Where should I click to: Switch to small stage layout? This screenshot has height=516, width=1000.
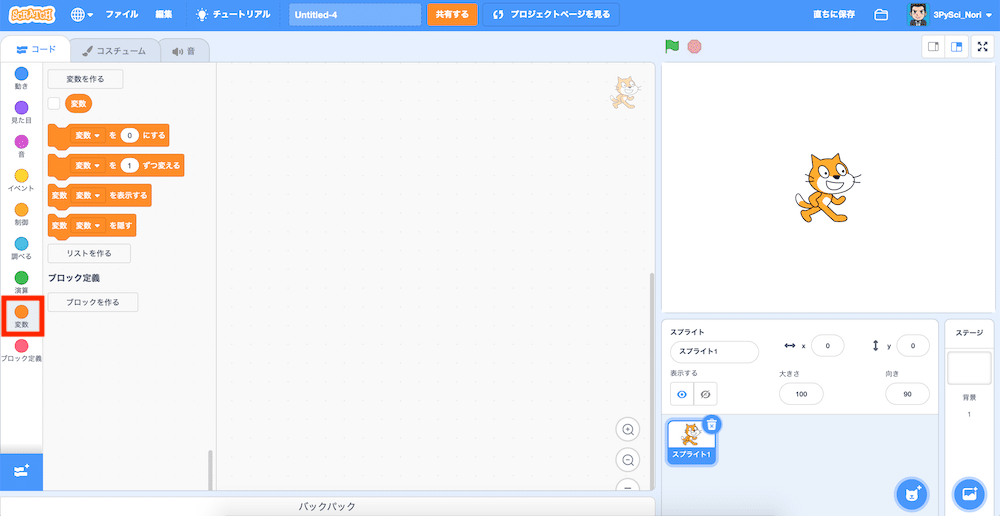tap(933, 47)
